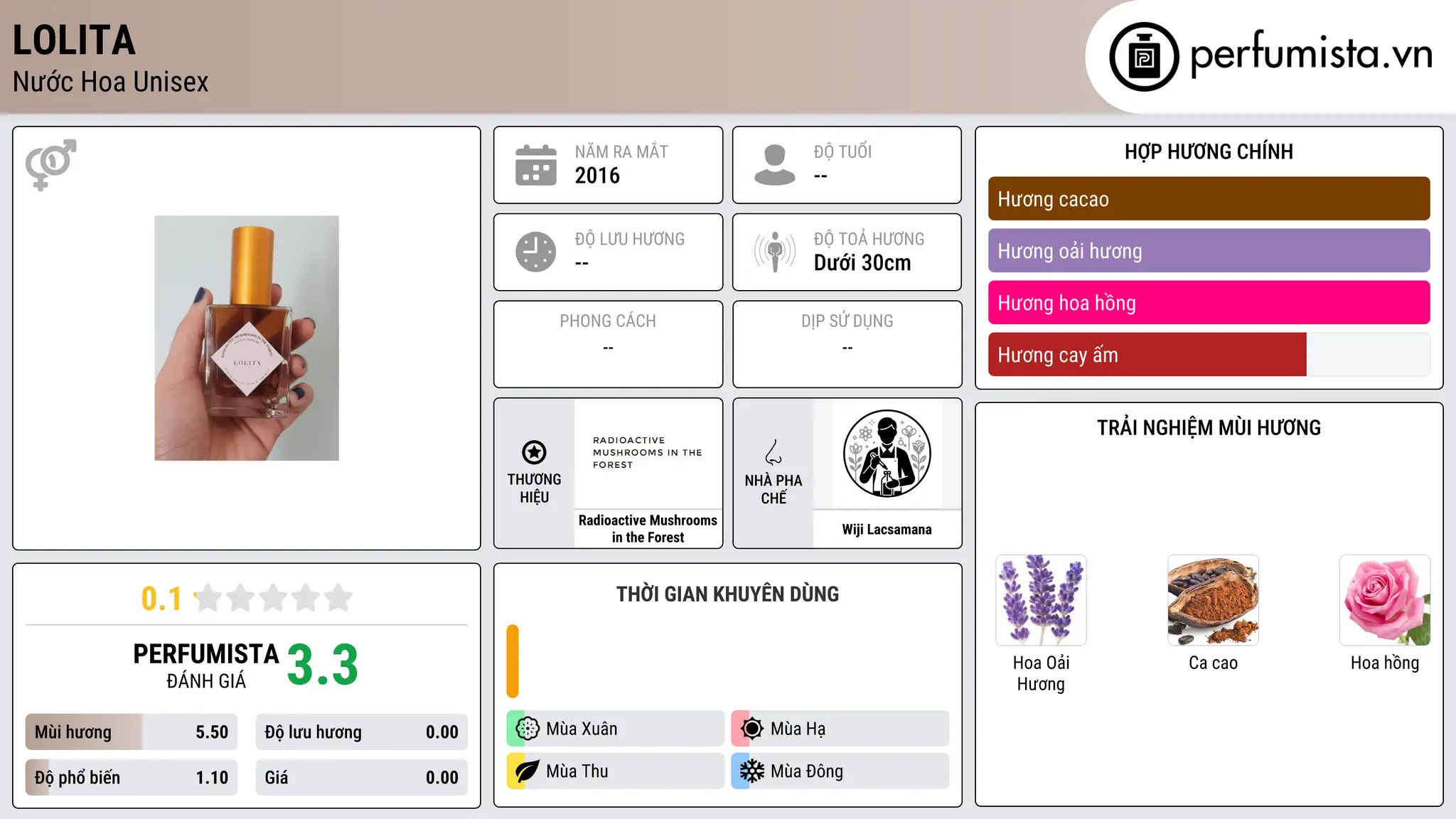Click the perfumista.vn bottle logo icon
Viewport: 1456px width, 819px height.
click(1144, 57)
